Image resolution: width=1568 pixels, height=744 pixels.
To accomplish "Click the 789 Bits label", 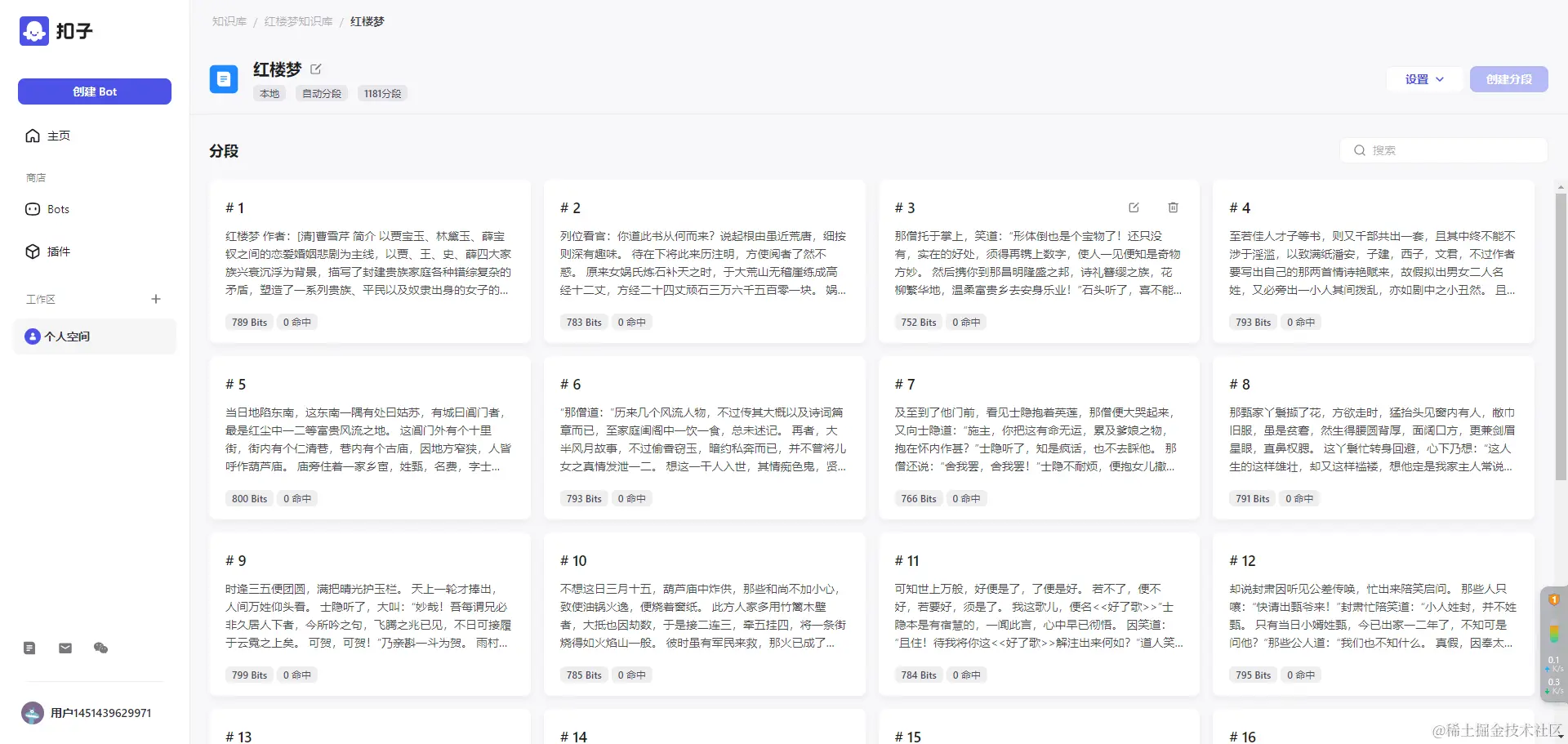I will pyautogui.click(x=249, y=323).
